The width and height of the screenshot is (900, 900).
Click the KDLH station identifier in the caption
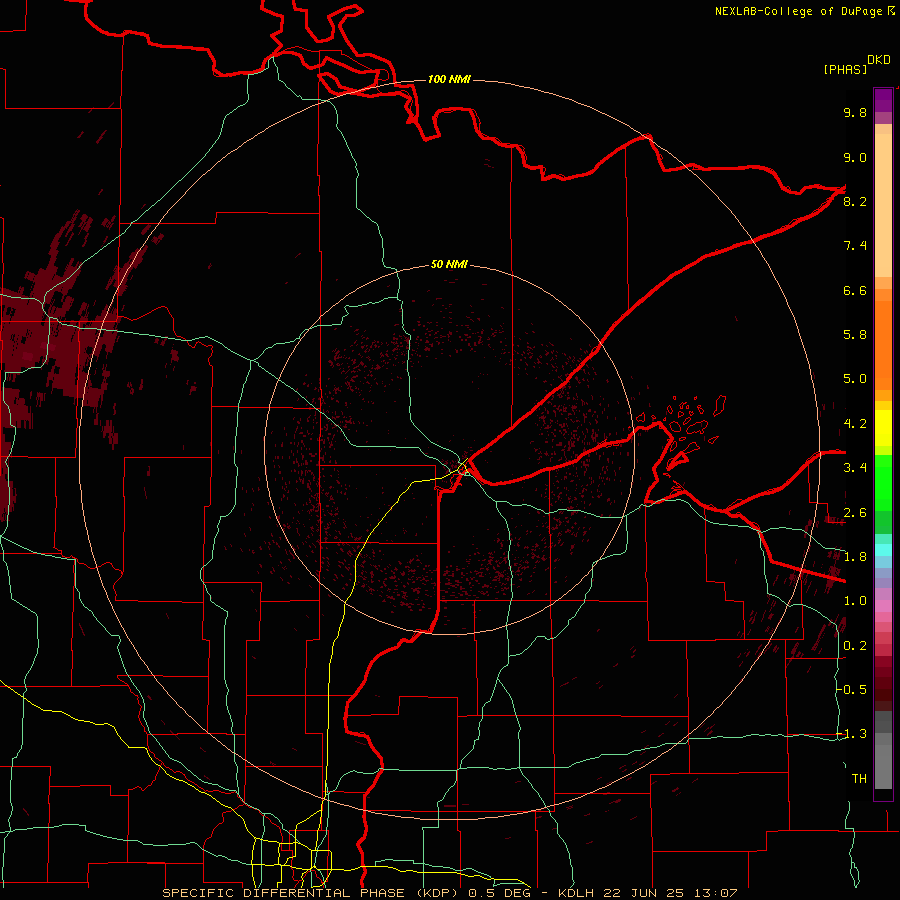point(578,893)
